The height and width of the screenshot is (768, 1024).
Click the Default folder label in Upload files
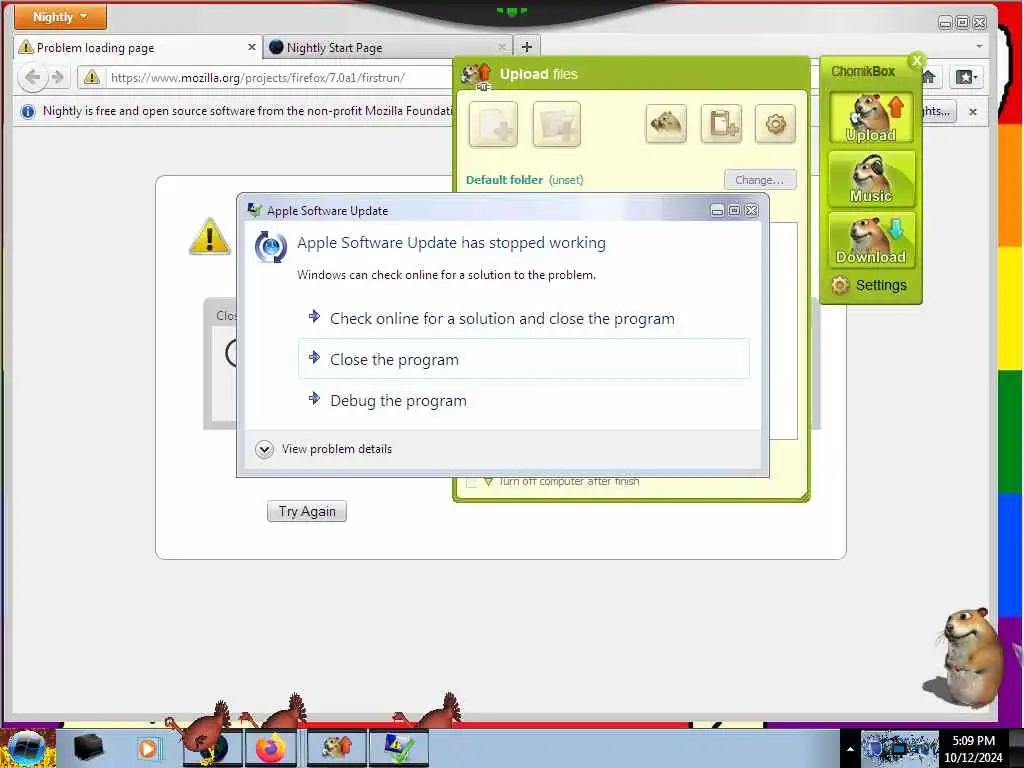(504, 180)
